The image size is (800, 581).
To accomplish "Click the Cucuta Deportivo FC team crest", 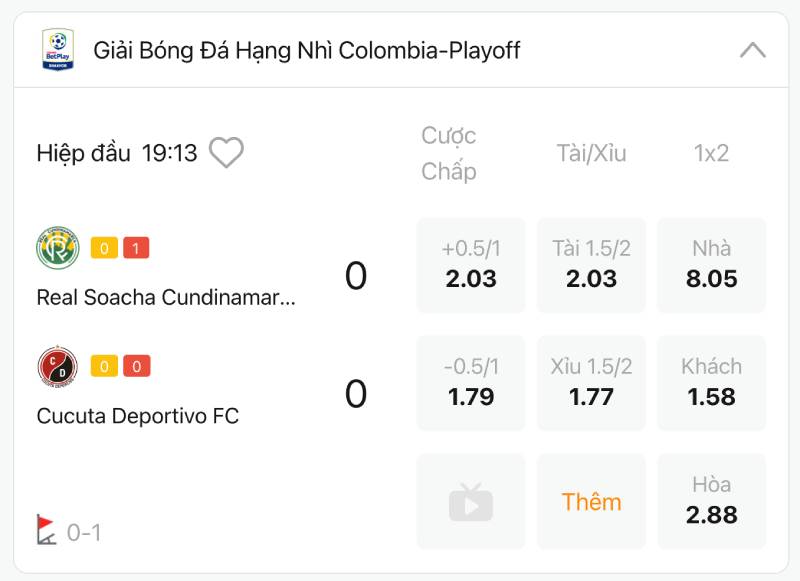I will click(x=58, y=367).
